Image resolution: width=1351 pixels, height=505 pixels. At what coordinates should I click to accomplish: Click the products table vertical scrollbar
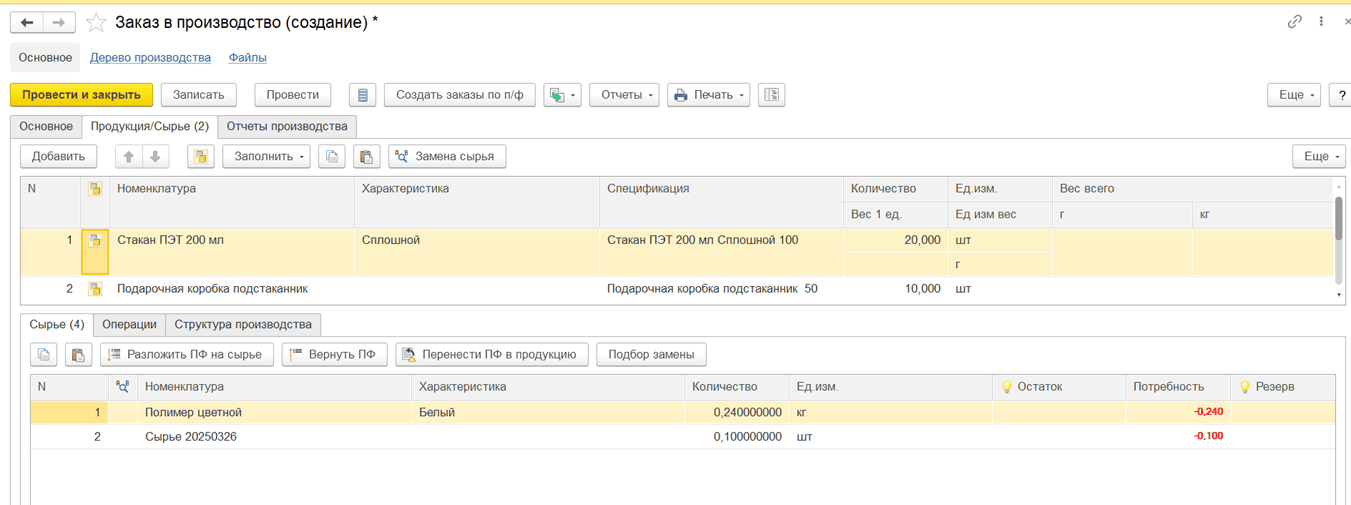(1339, 220)
